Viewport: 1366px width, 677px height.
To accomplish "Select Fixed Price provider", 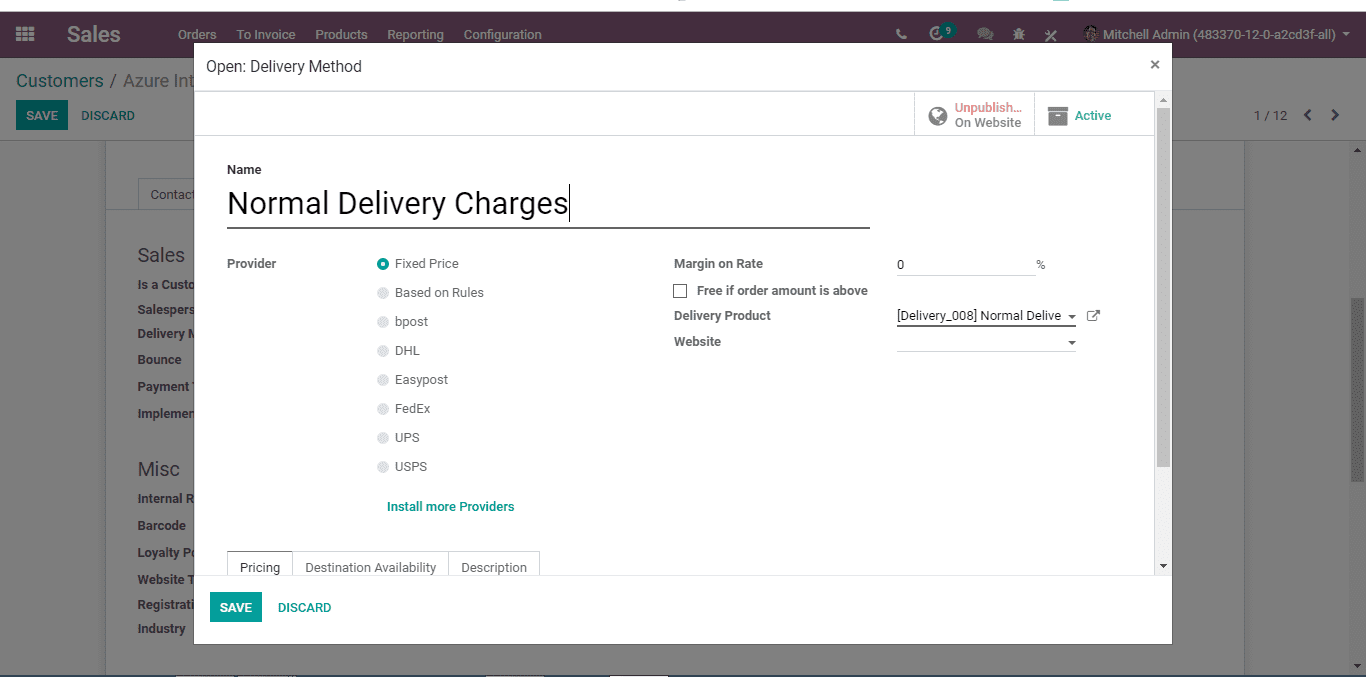I will pyautogui.click(x=383, y=264).
